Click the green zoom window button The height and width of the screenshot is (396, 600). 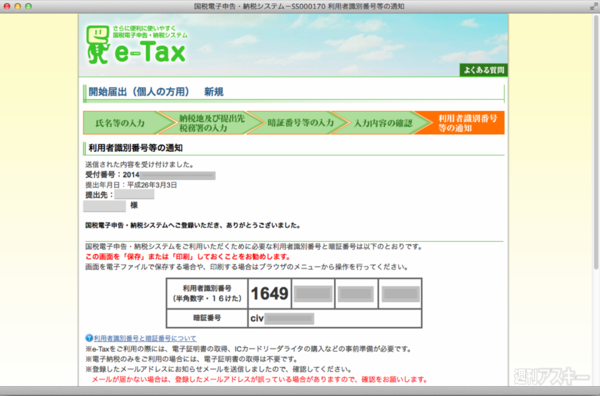[28, 7]
